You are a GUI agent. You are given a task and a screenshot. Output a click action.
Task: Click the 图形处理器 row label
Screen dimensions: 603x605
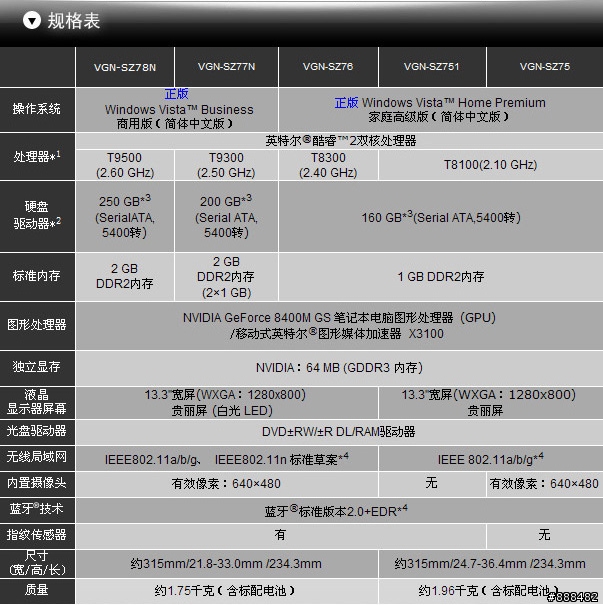37,325
